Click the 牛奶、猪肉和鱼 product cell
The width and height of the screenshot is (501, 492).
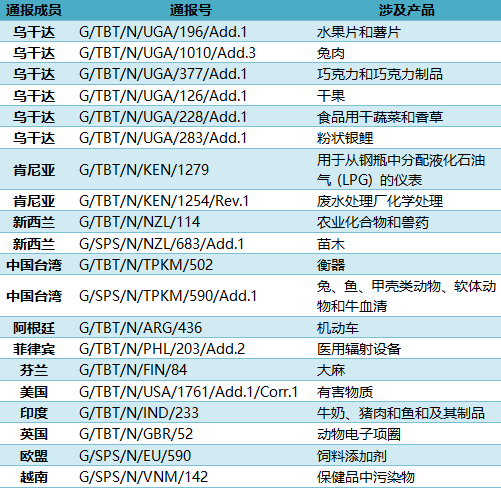tap(401, 413)
